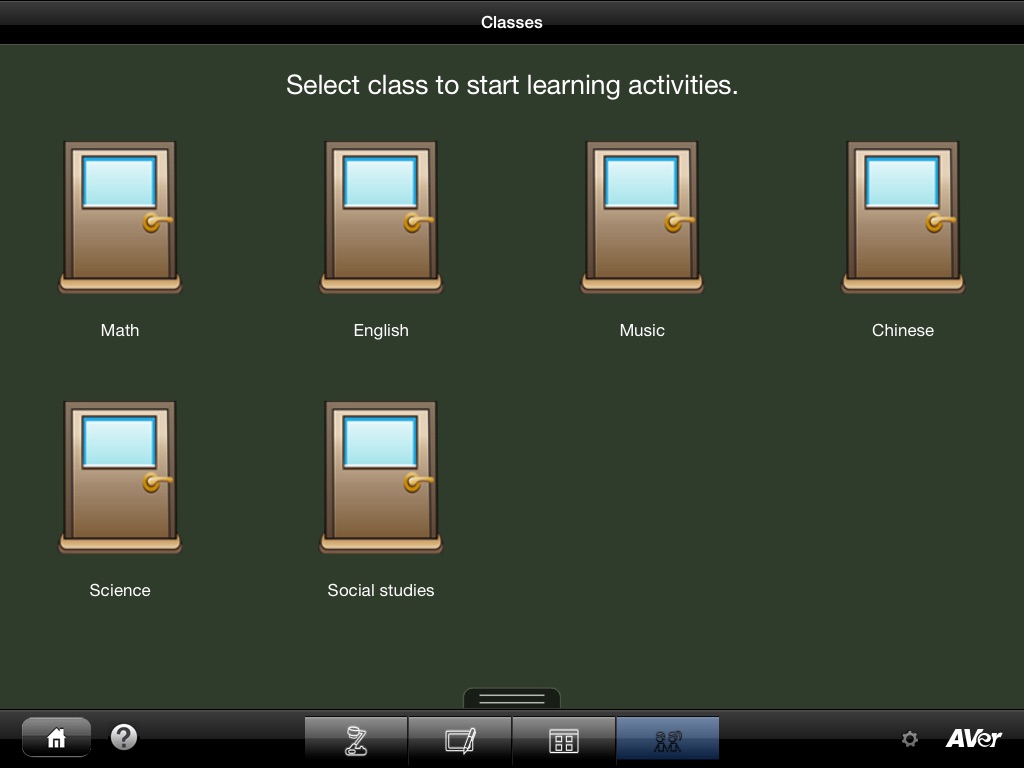Open the English class door
This screenshot has width=1024, height=768.
(381, 217)
